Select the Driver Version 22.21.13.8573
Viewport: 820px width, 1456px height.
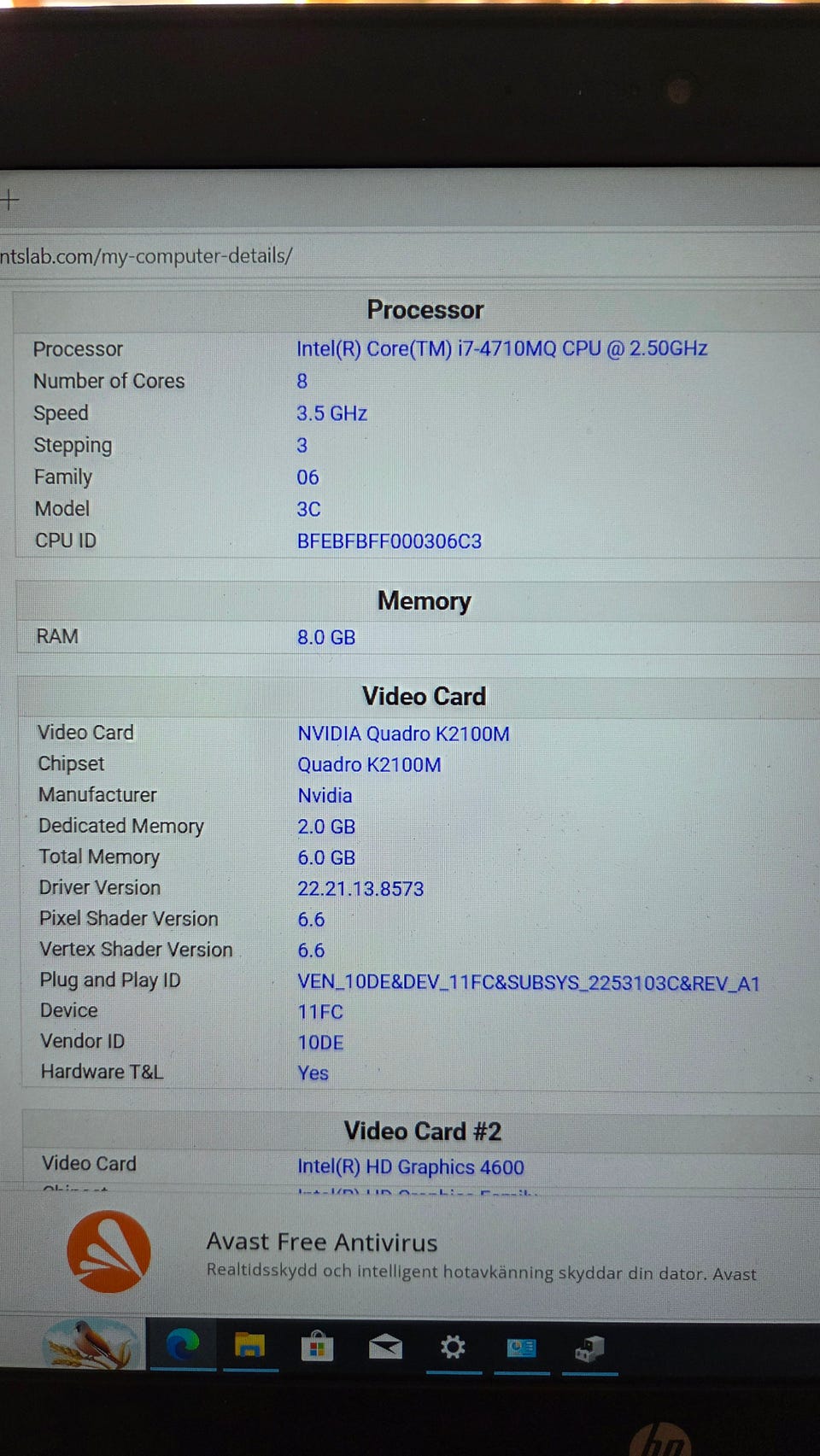[360, 889]
